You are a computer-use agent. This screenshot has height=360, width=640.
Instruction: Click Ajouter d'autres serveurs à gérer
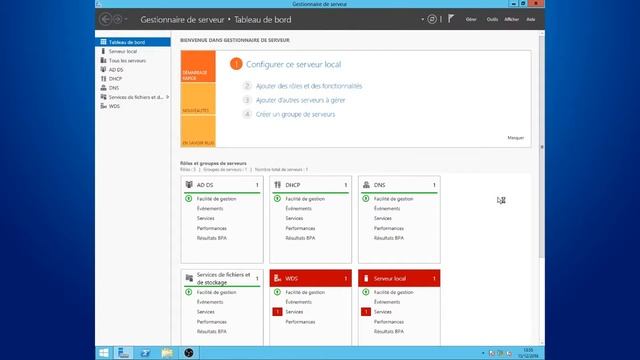point(300,100)
